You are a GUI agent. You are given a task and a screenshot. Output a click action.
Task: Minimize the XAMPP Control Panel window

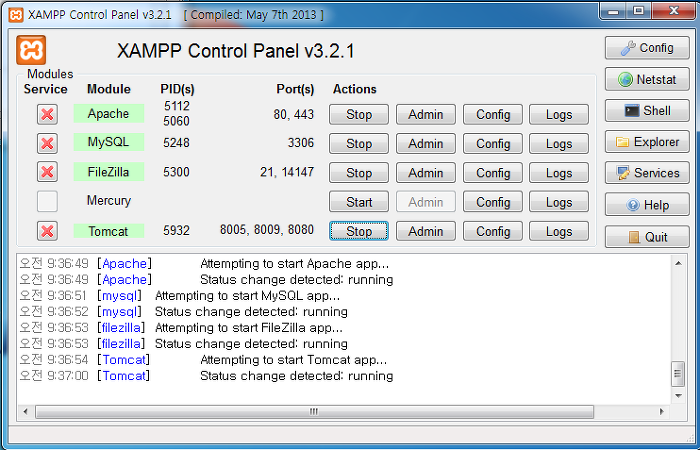[x=613, y=11]
